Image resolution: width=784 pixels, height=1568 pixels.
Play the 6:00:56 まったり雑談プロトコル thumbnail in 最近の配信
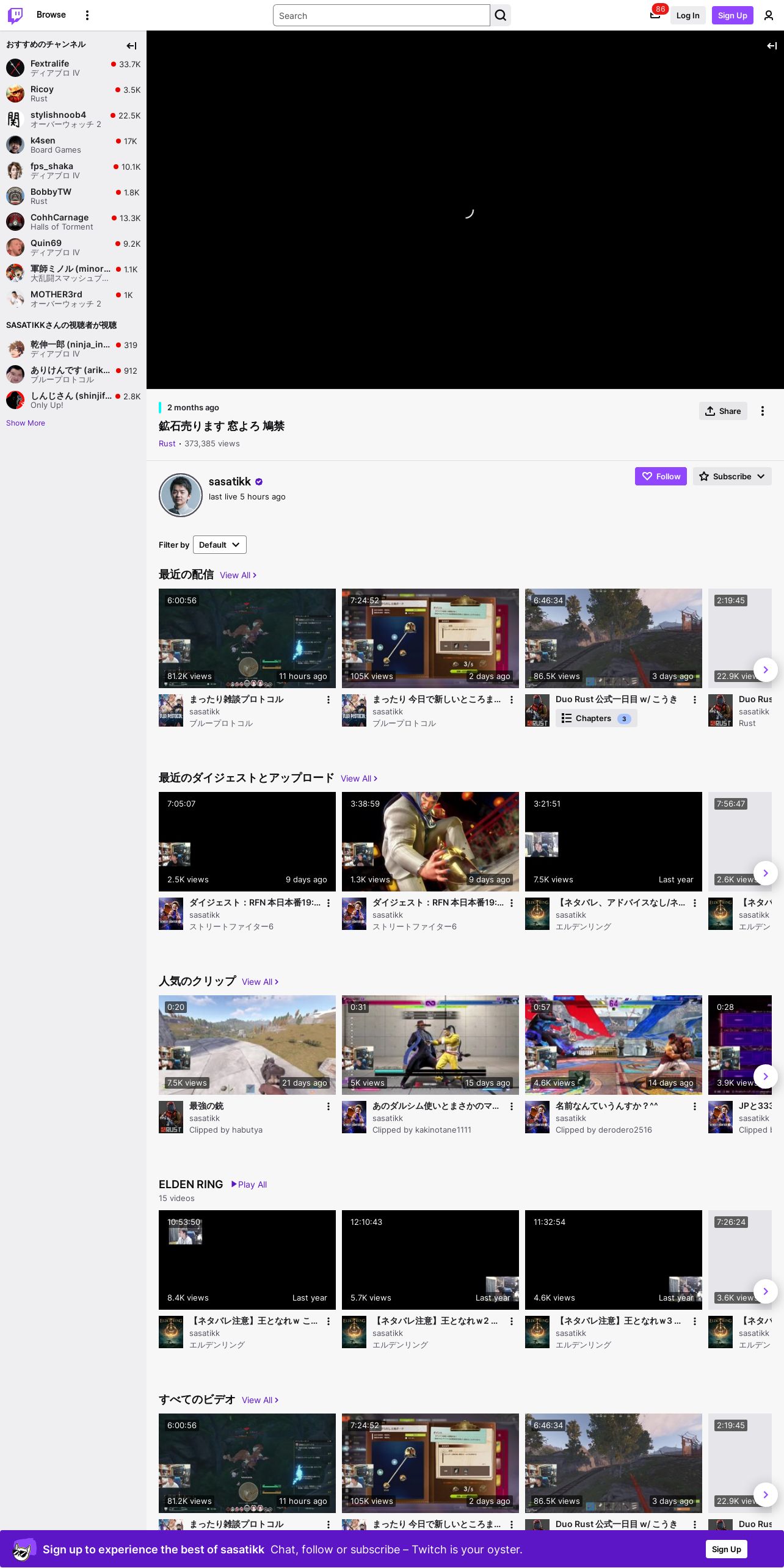[x=247, y=638]
